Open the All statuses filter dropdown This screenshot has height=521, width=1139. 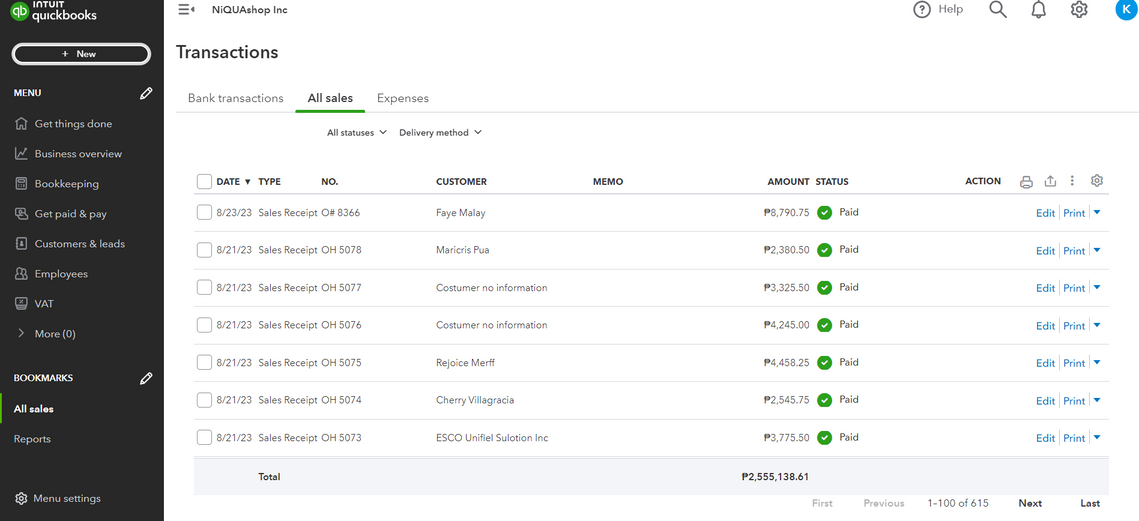356,133
